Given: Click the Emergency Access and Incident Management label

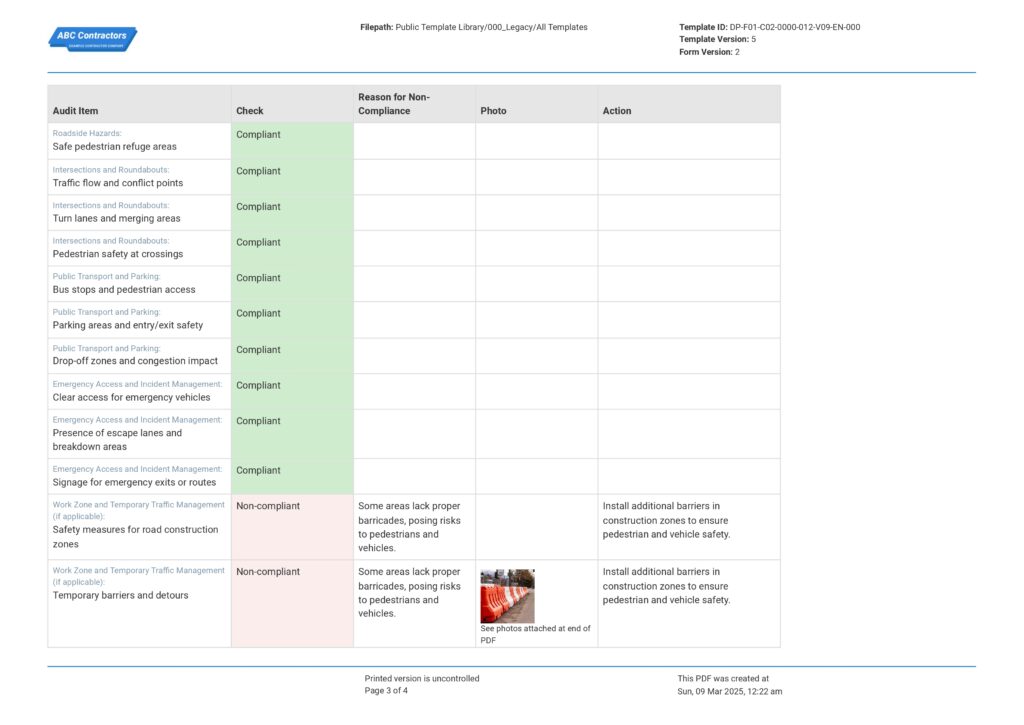Looking at the screenshot, I should [x=139, y=383].
